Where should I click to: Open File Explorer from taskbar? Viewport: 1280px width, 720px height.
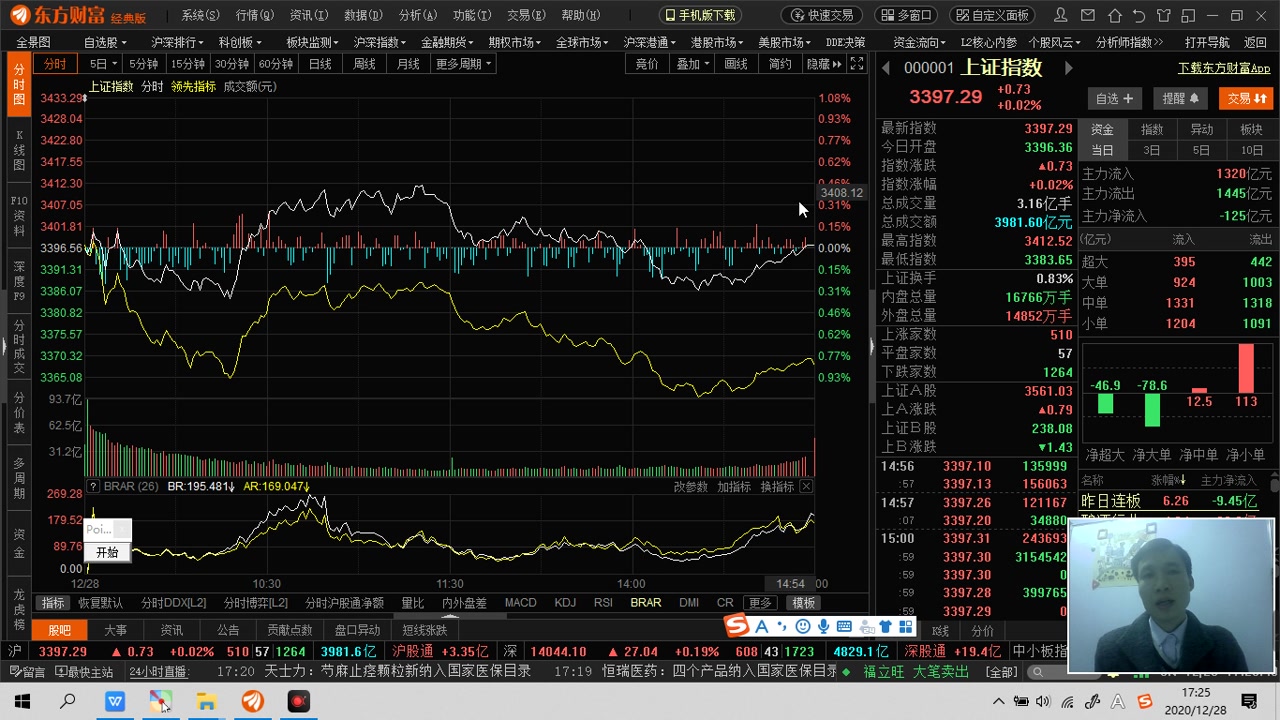206,702
